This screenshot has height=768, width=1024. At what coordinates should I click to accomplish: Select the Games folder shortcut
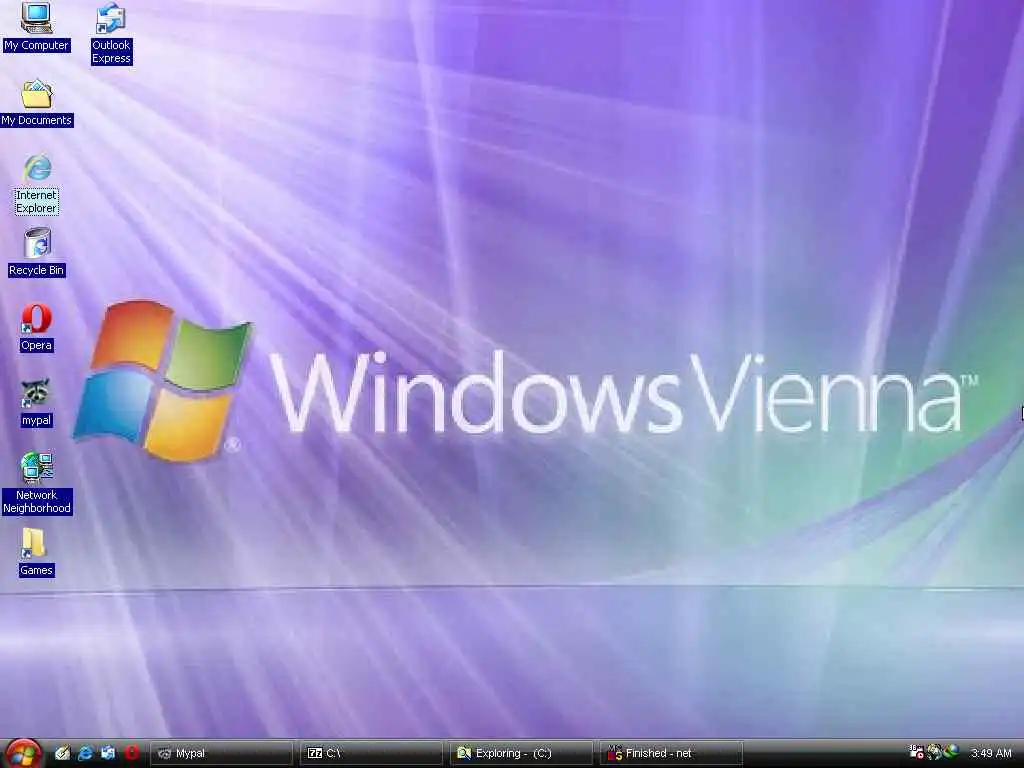coord(37,552)
